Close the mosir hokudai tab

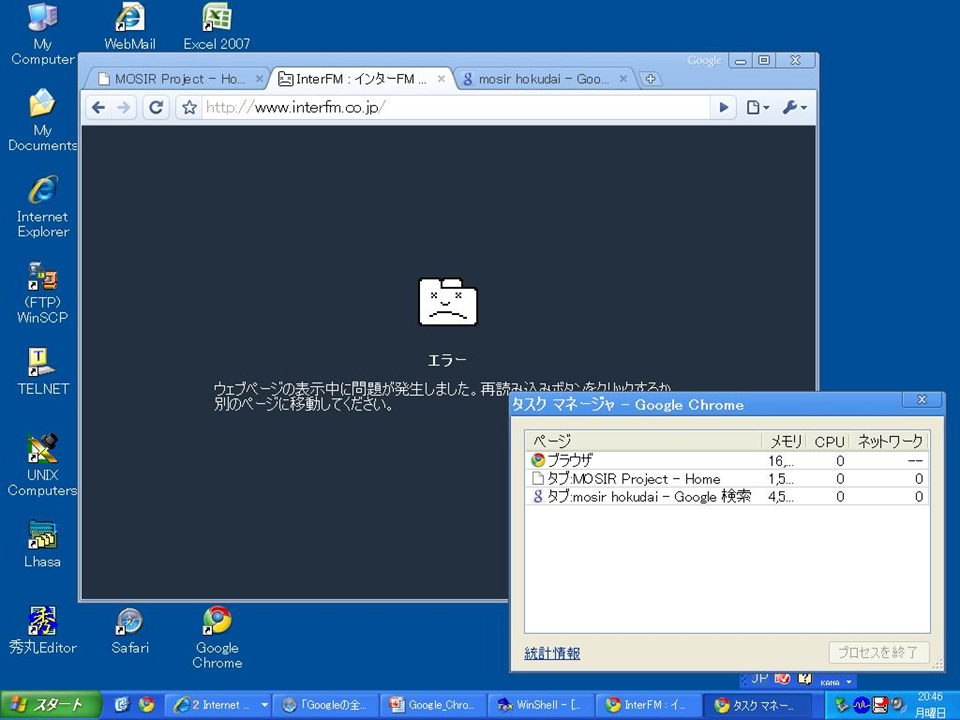(623, 78)
